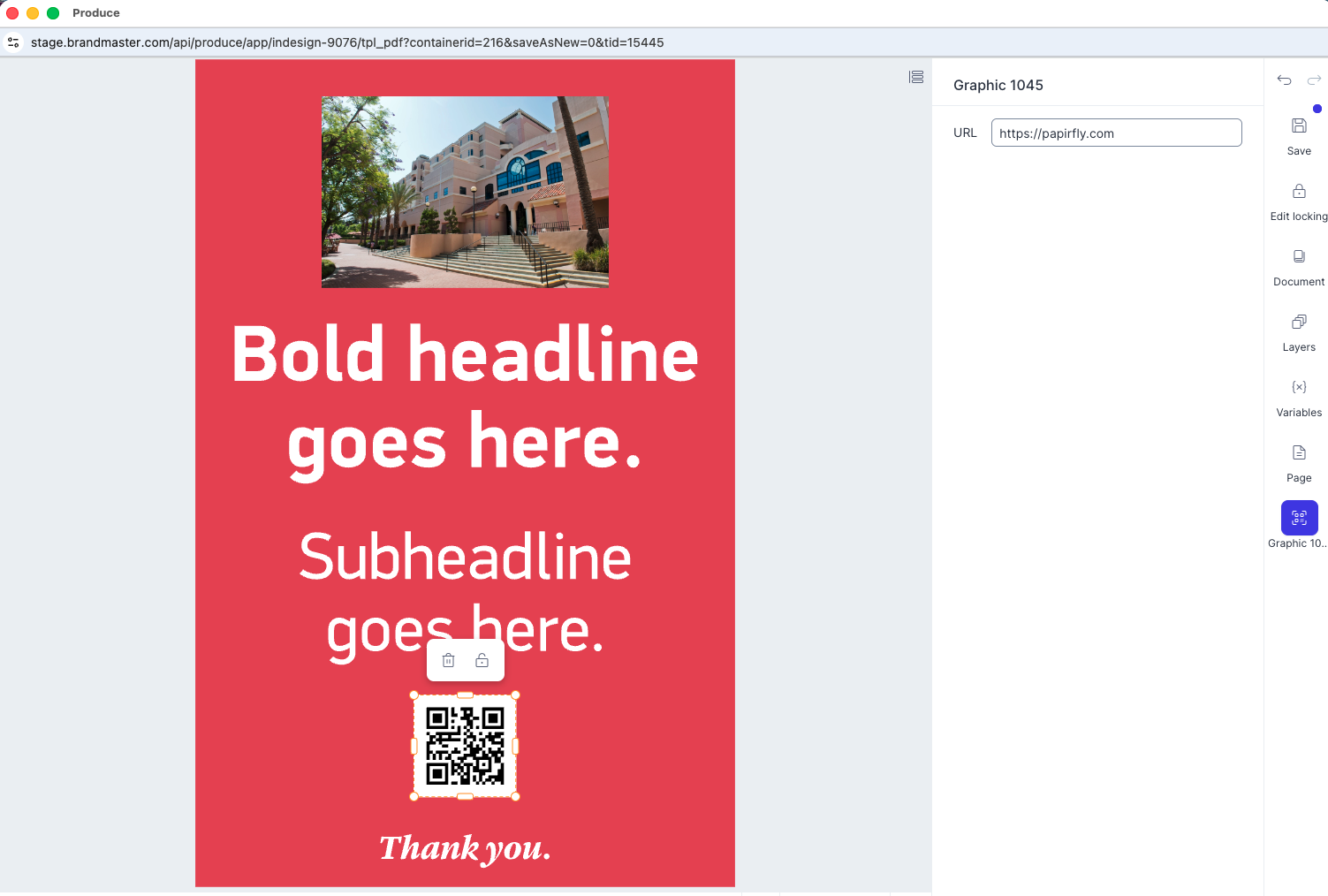Screen dimensions: 1328x896
Task: Click the right middle handle of QR code
Action: (x=516, y=746)
